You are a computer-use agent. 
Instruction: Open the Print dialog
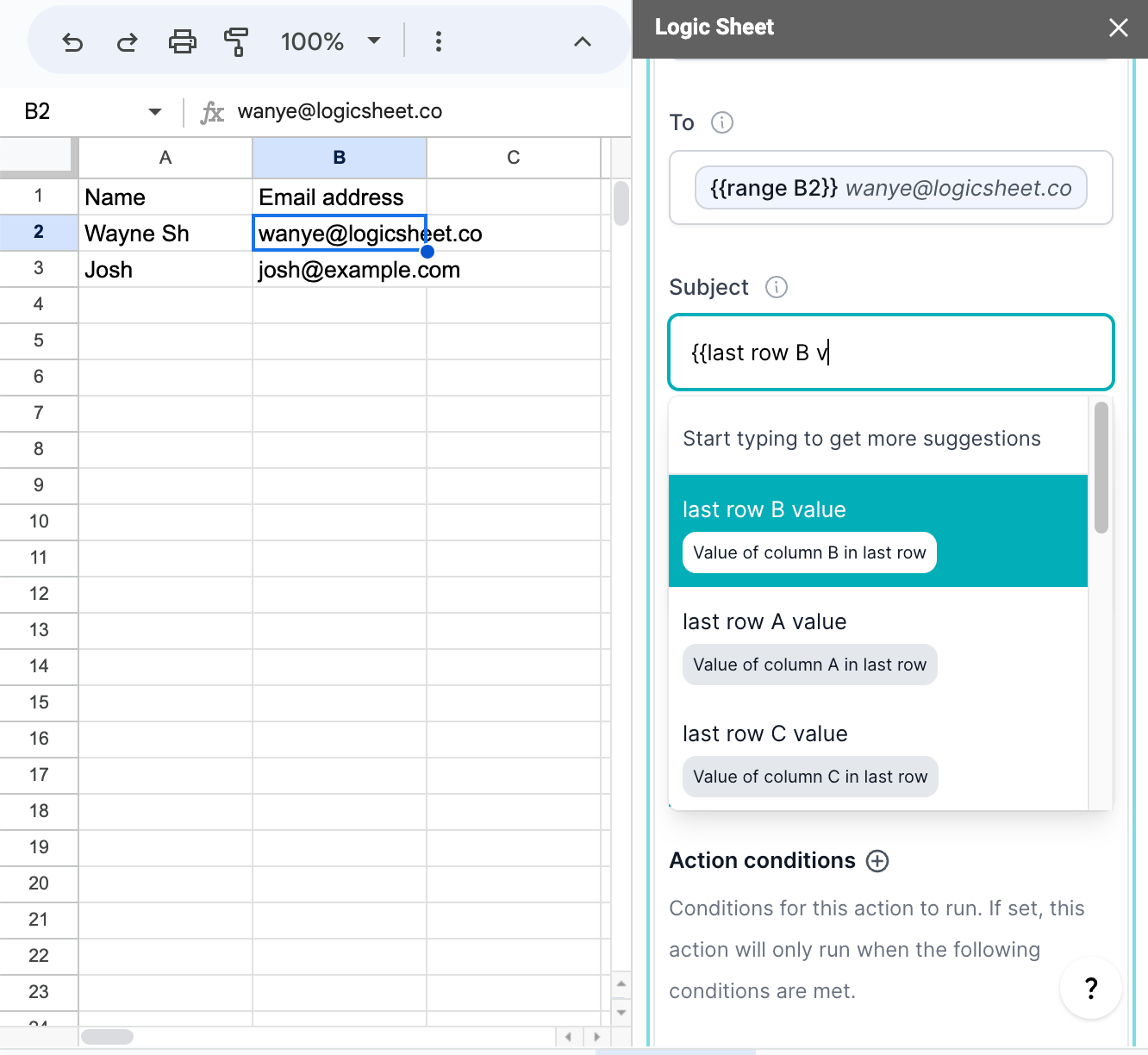(182, 41)
